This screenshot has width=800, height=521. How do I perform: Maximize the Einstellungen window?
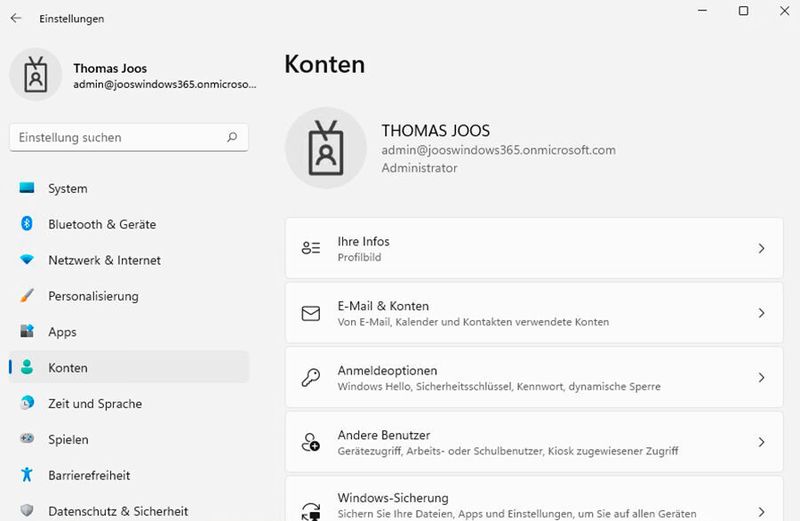click(x=743, y=11)
